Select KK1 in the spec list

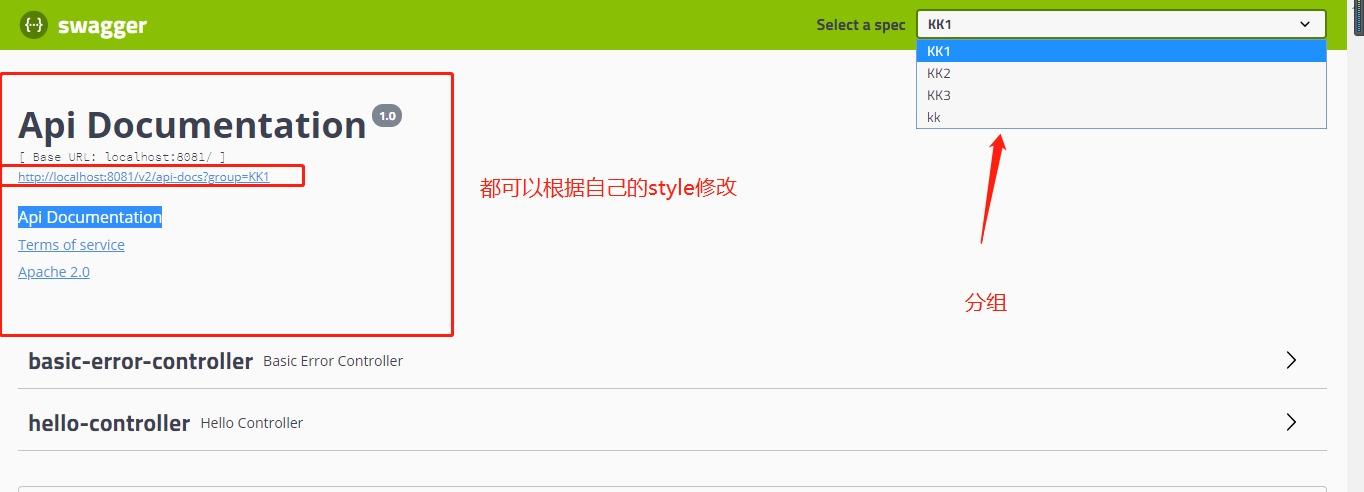1121,51
